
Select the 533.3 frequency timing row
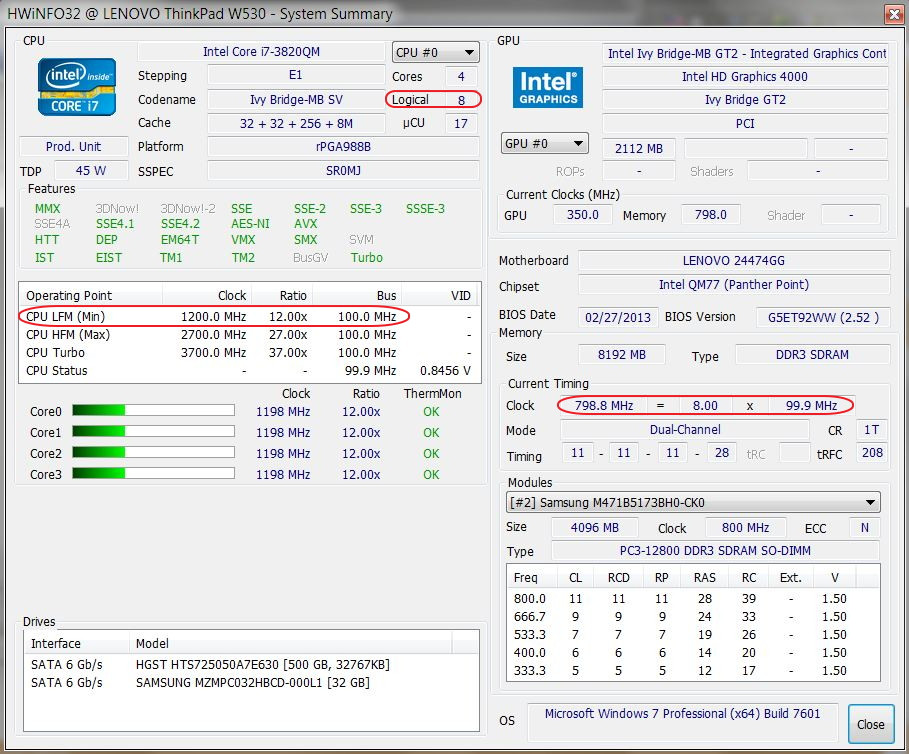[x=693, y=635]
